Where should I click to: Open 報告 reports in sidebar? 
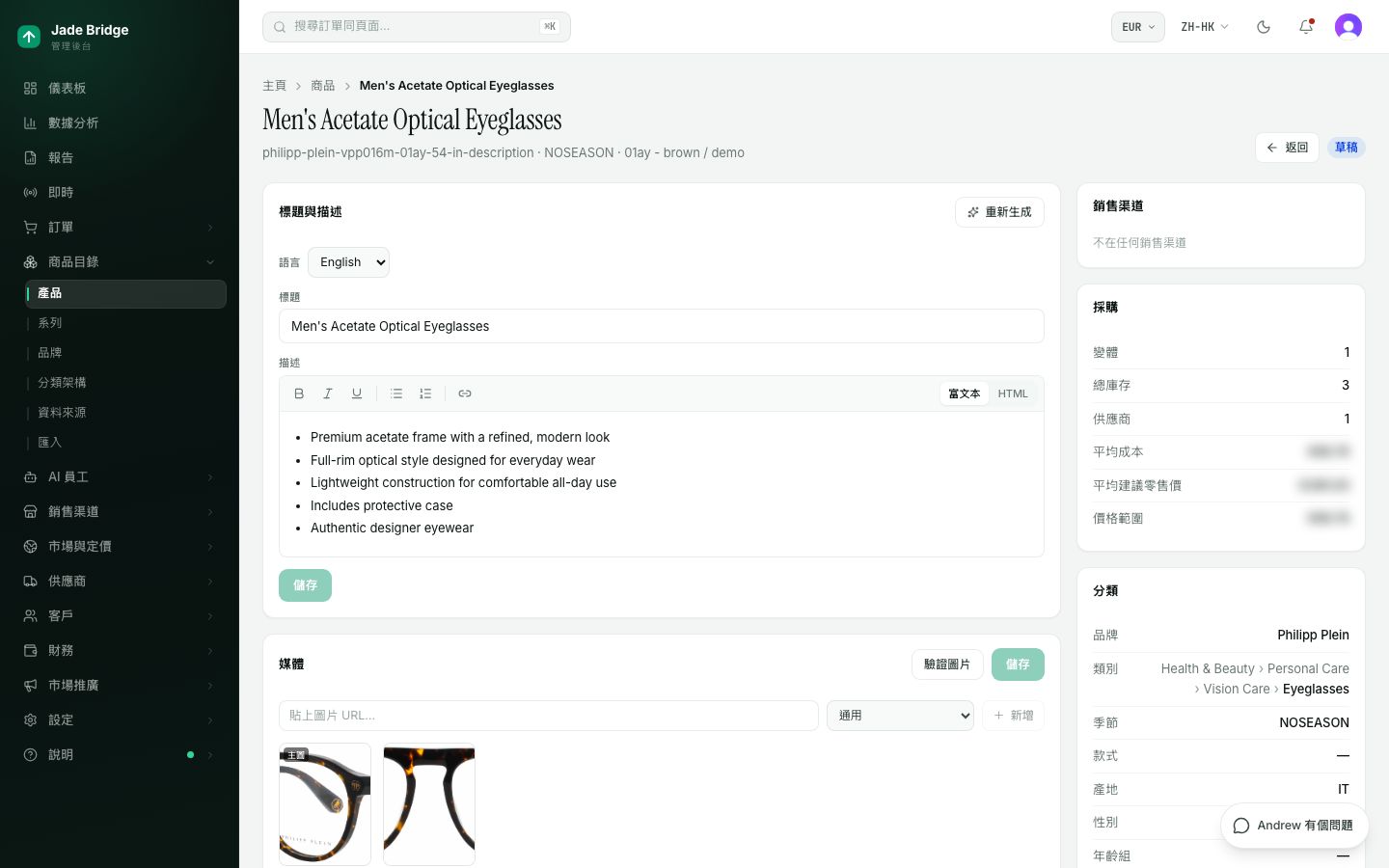click(x=120, y=157)
